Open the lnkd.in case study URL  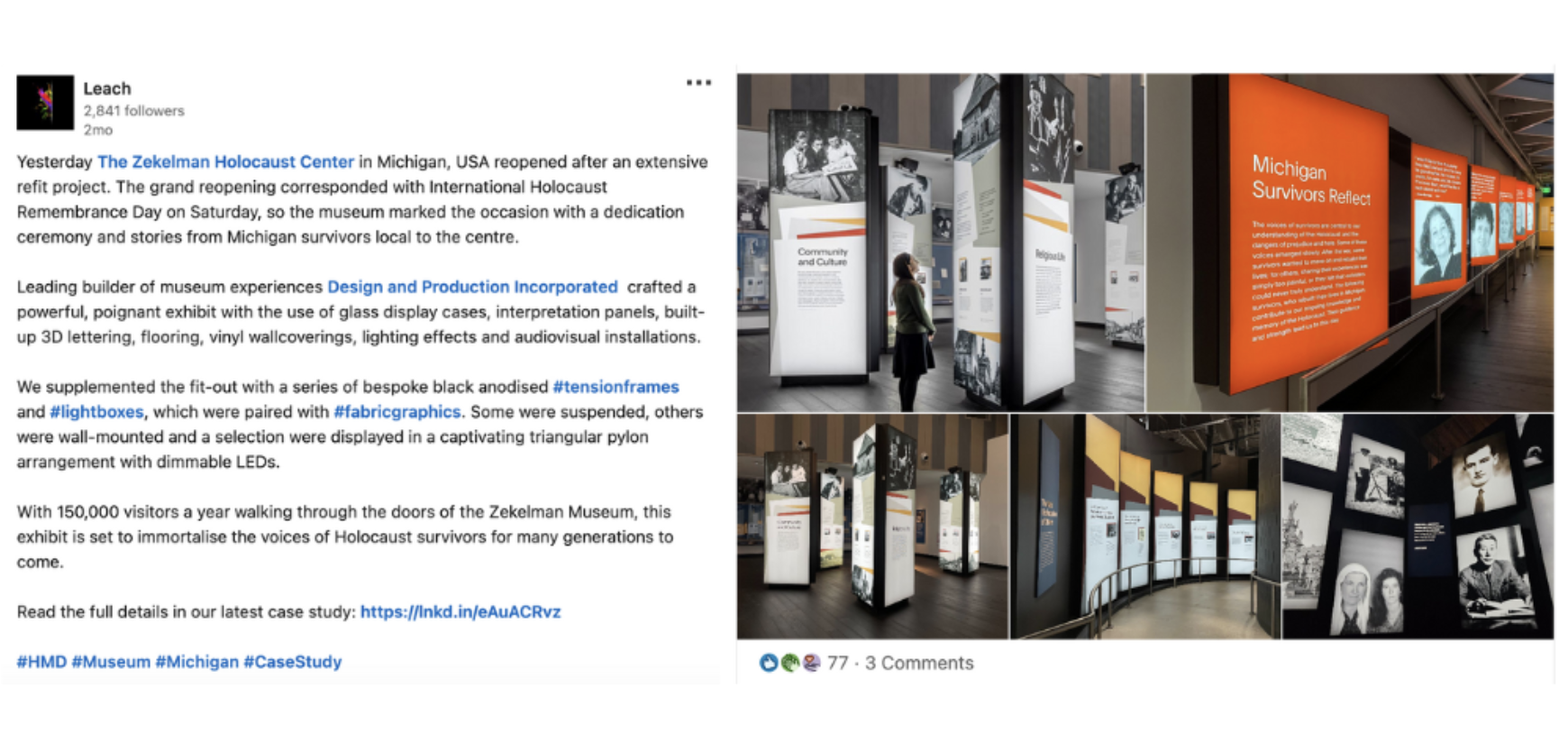click(460, 611)
